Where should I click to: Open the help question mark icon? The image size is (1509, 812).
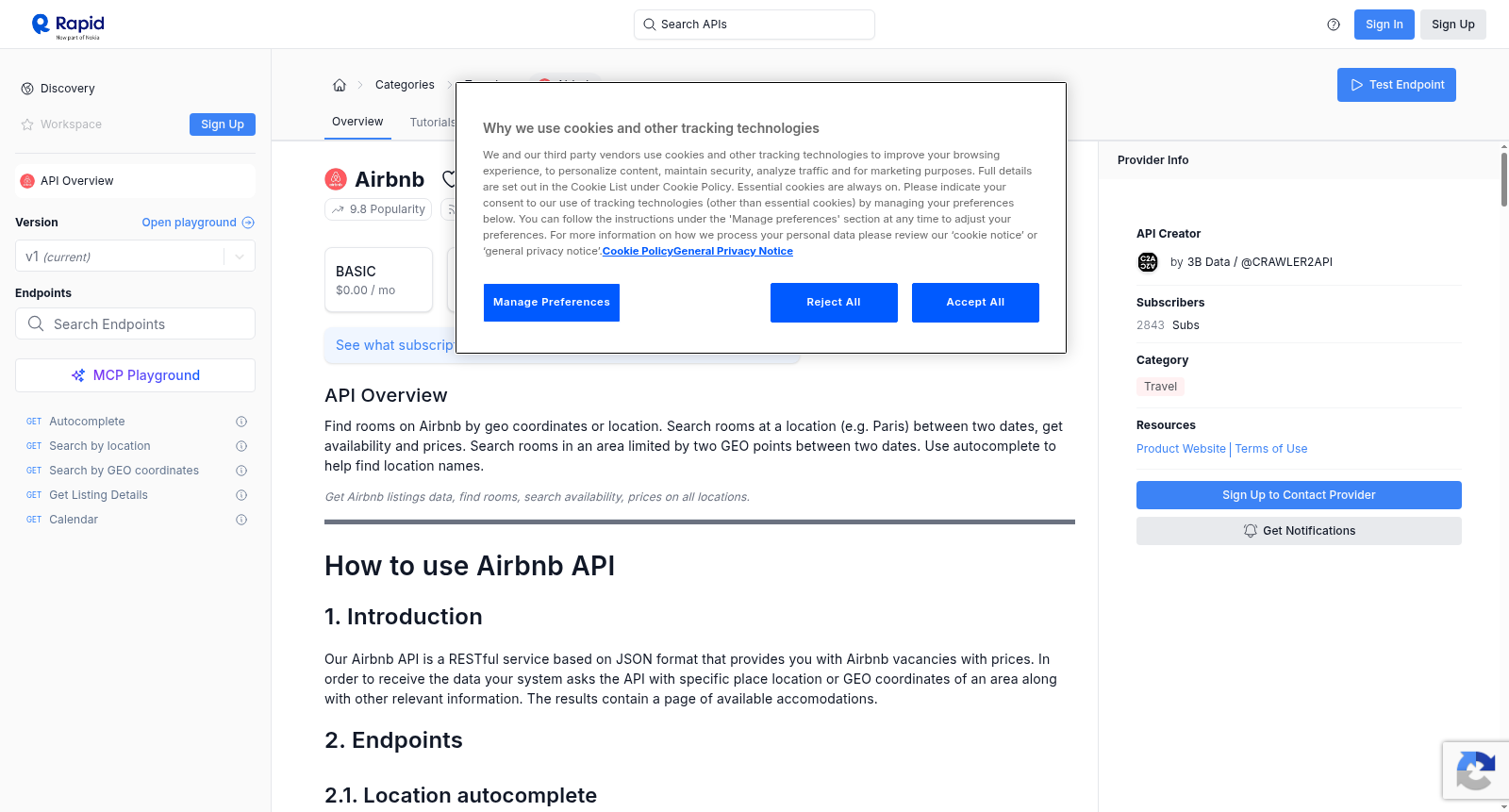point(1334,25)
